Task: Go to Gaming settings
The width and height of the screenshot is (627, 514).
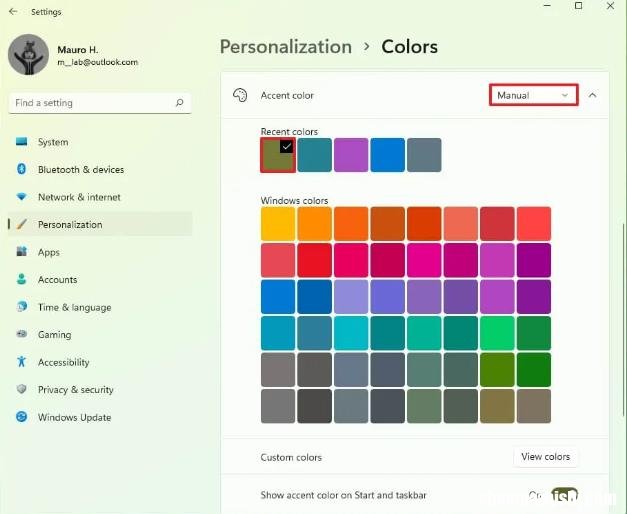Action: (x=100, y=334)
